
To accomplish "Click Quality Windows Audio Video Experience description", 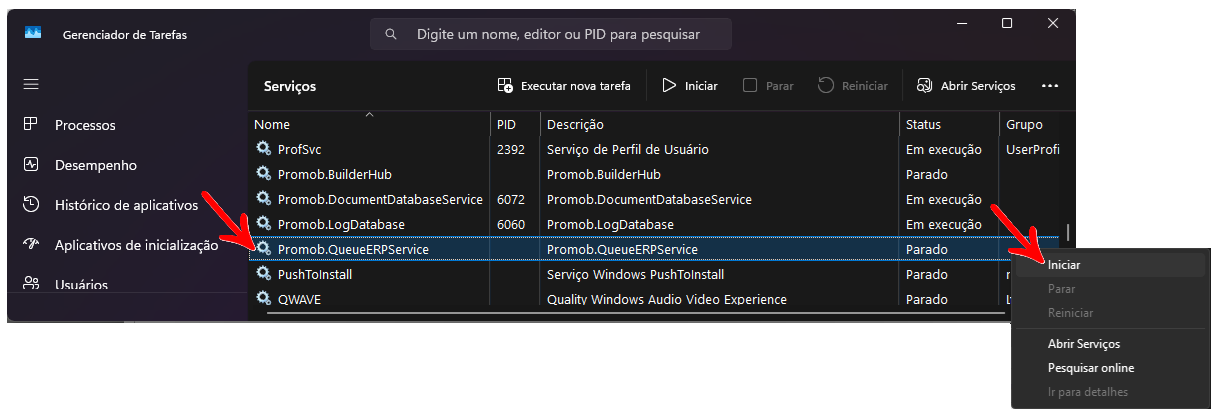I will click(x=667, y=299).
